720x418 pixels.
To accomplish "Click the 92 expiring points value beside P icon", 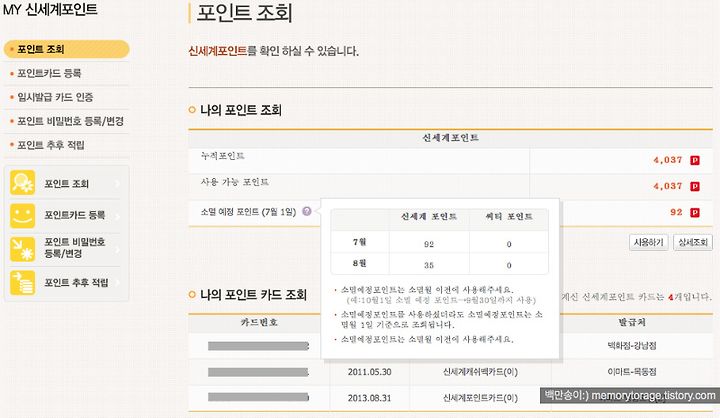I will coord(676,212).
